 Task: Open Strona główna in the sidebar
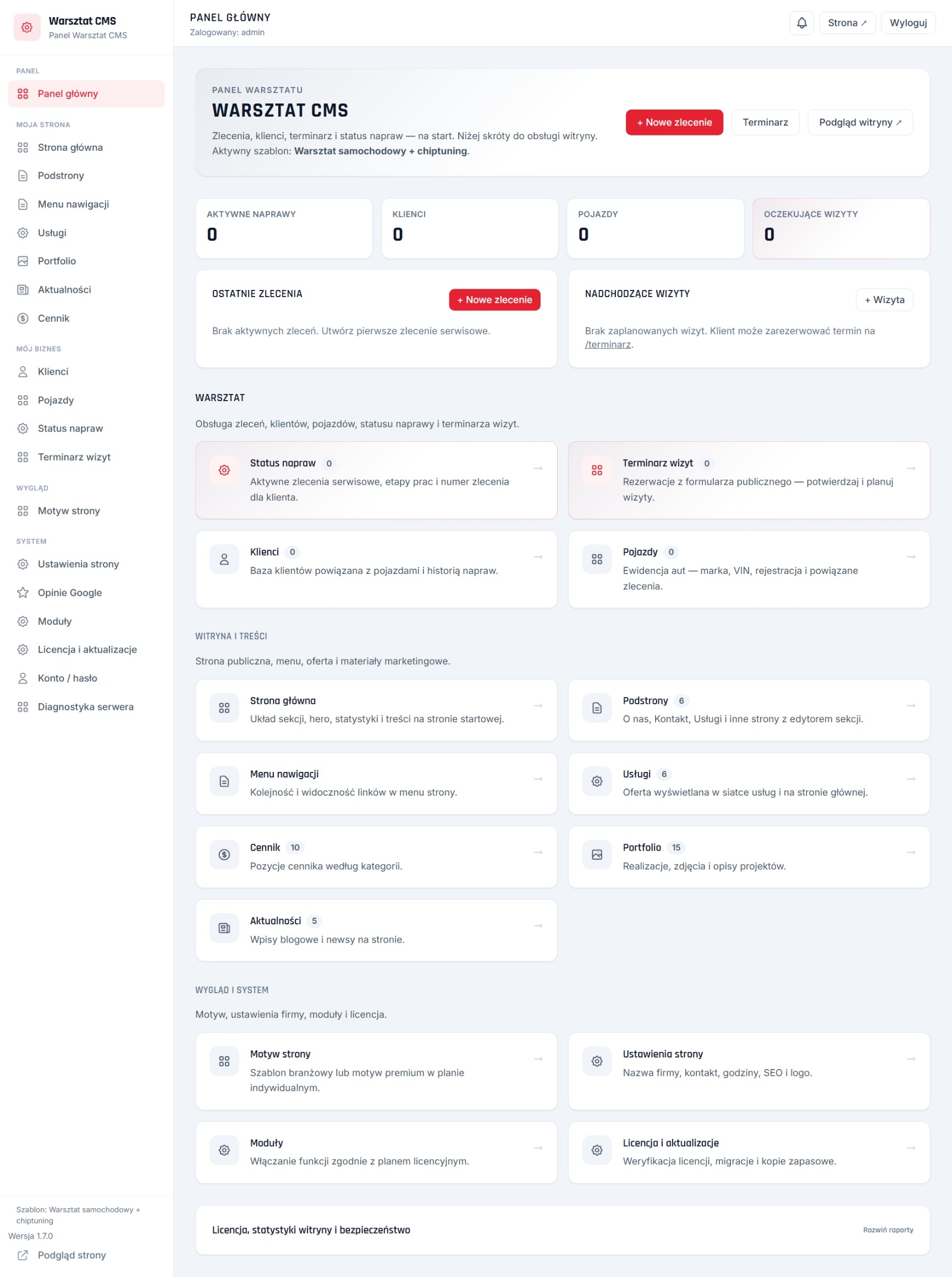pyautogui.click(x=86, y=147)
